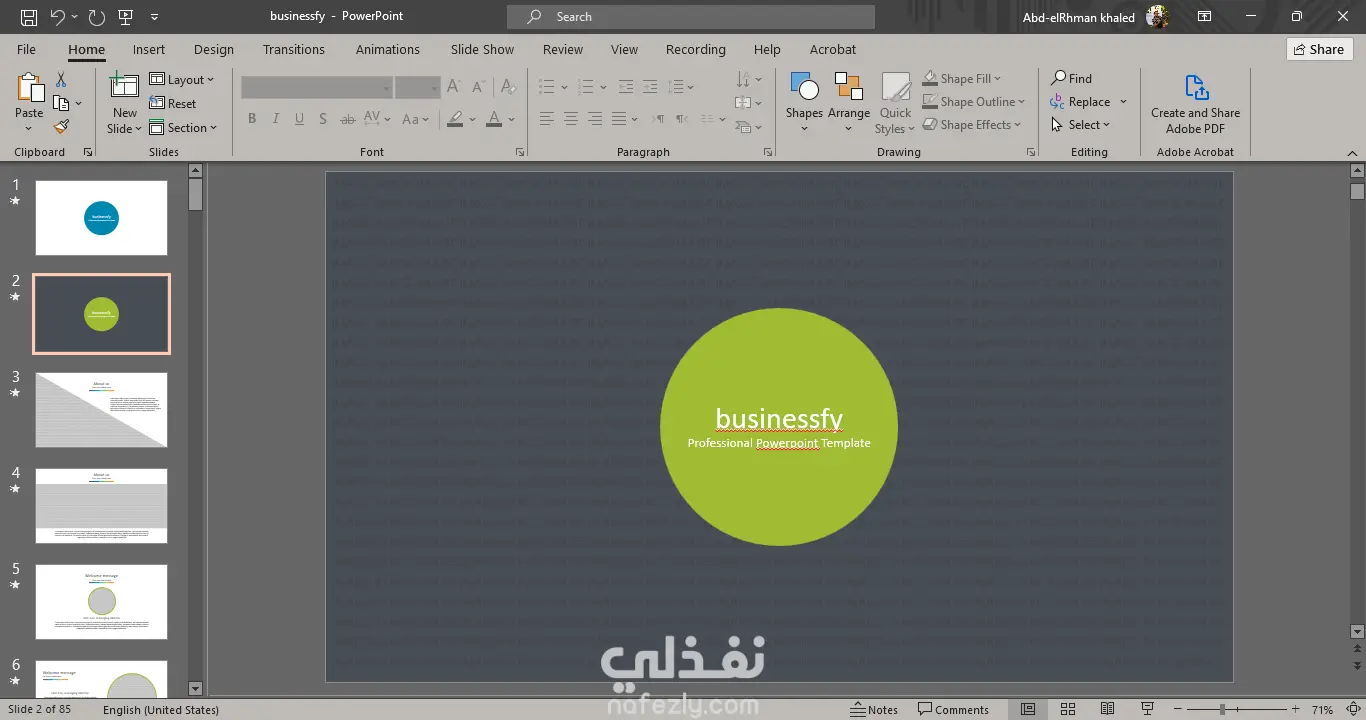1366x720 pixels.
Task: Open the Shape Outline dropdown
Action: (973, 102)
